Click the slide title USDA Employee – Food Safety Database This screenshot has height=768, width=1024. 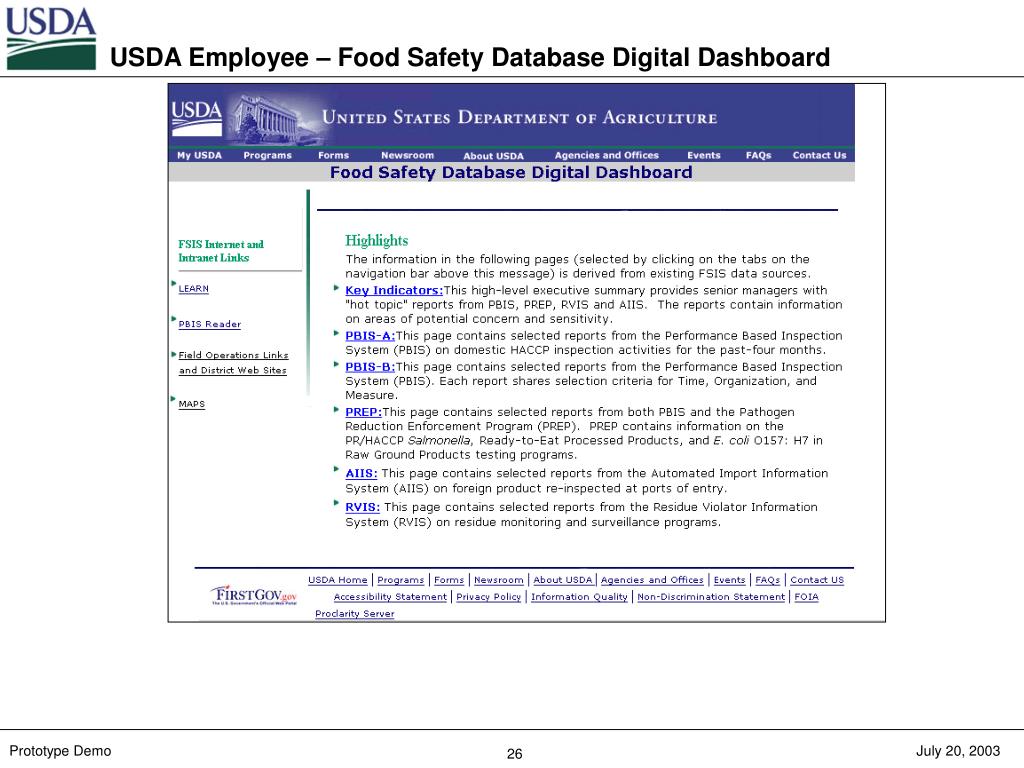[x=470, y=57]
